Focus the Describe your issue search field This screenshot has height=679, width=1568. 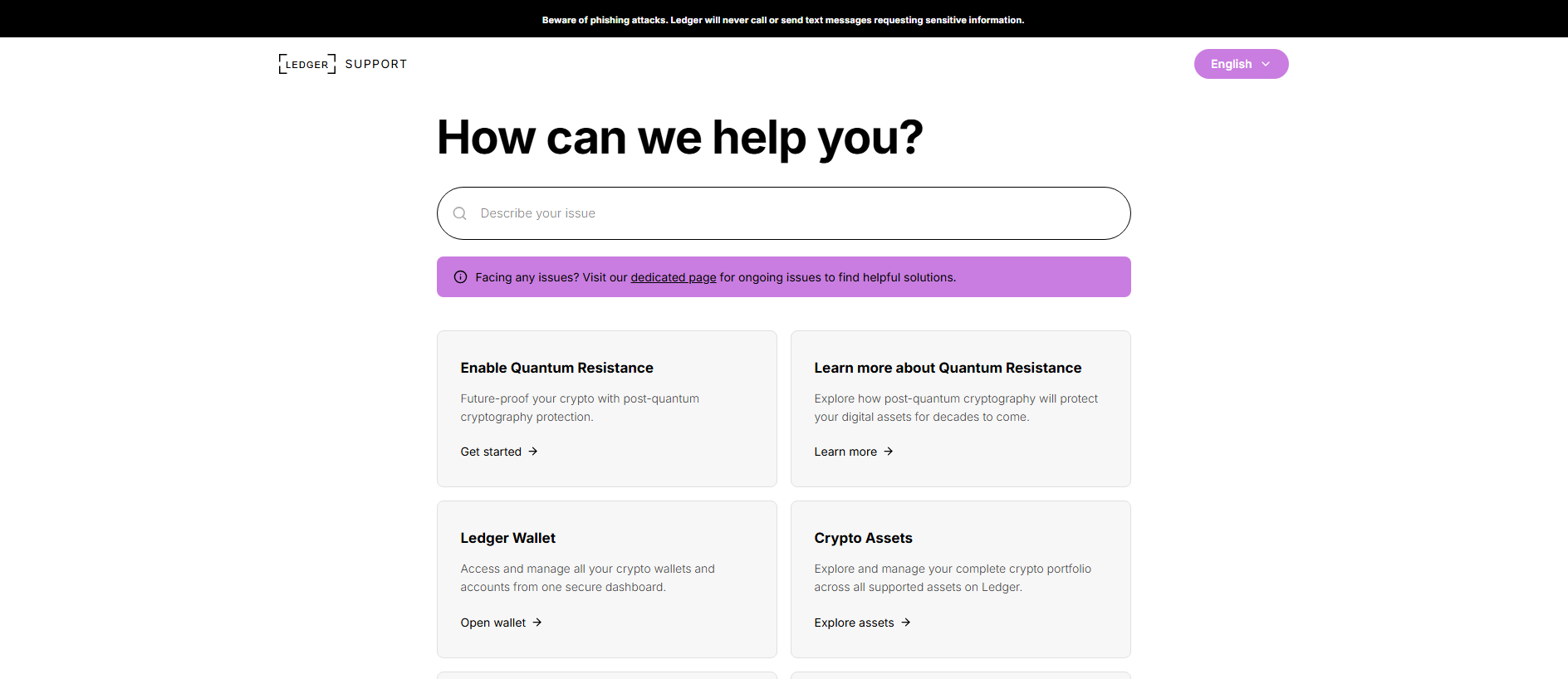pyautogui.click(x=783, y=213)
